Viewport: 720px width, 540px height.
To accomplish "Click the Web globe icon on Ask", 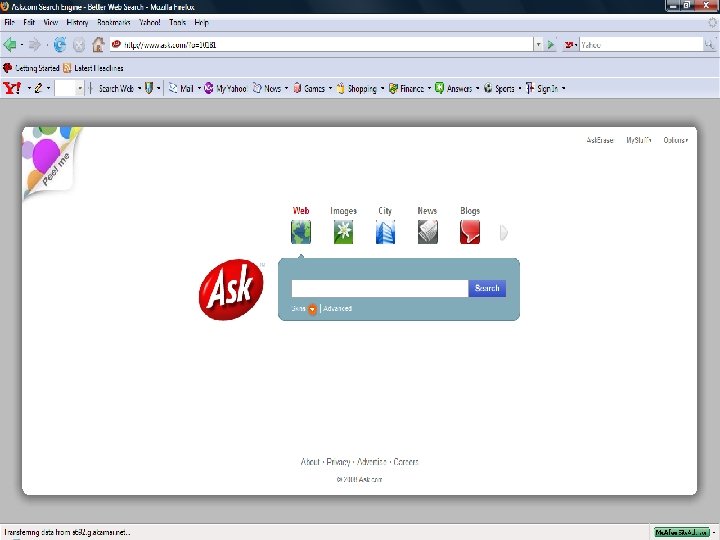I will (x=301, y=232).
